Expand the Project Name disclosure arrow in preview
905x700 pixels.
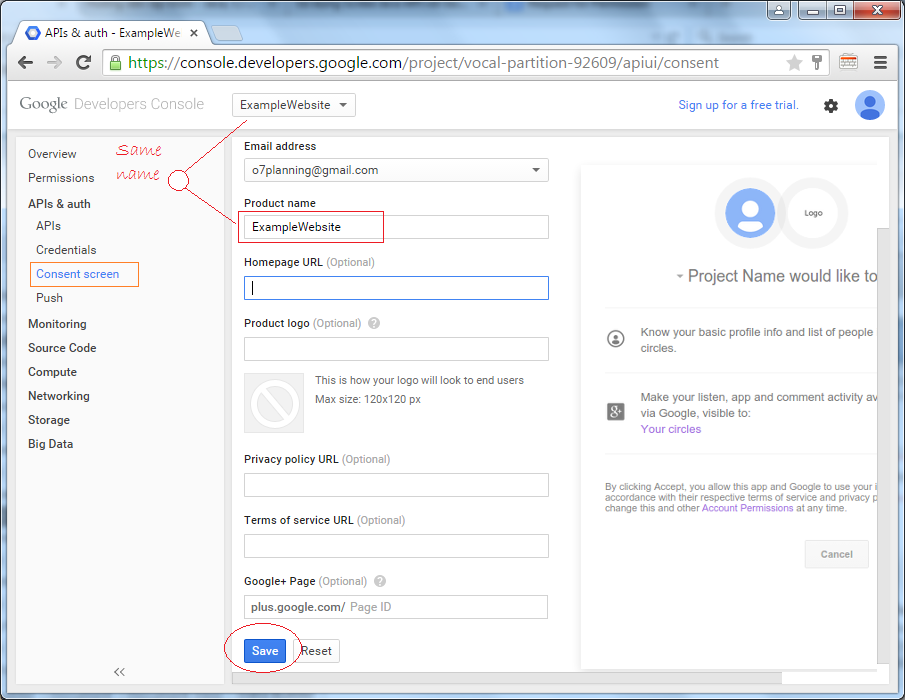[680, 276]
